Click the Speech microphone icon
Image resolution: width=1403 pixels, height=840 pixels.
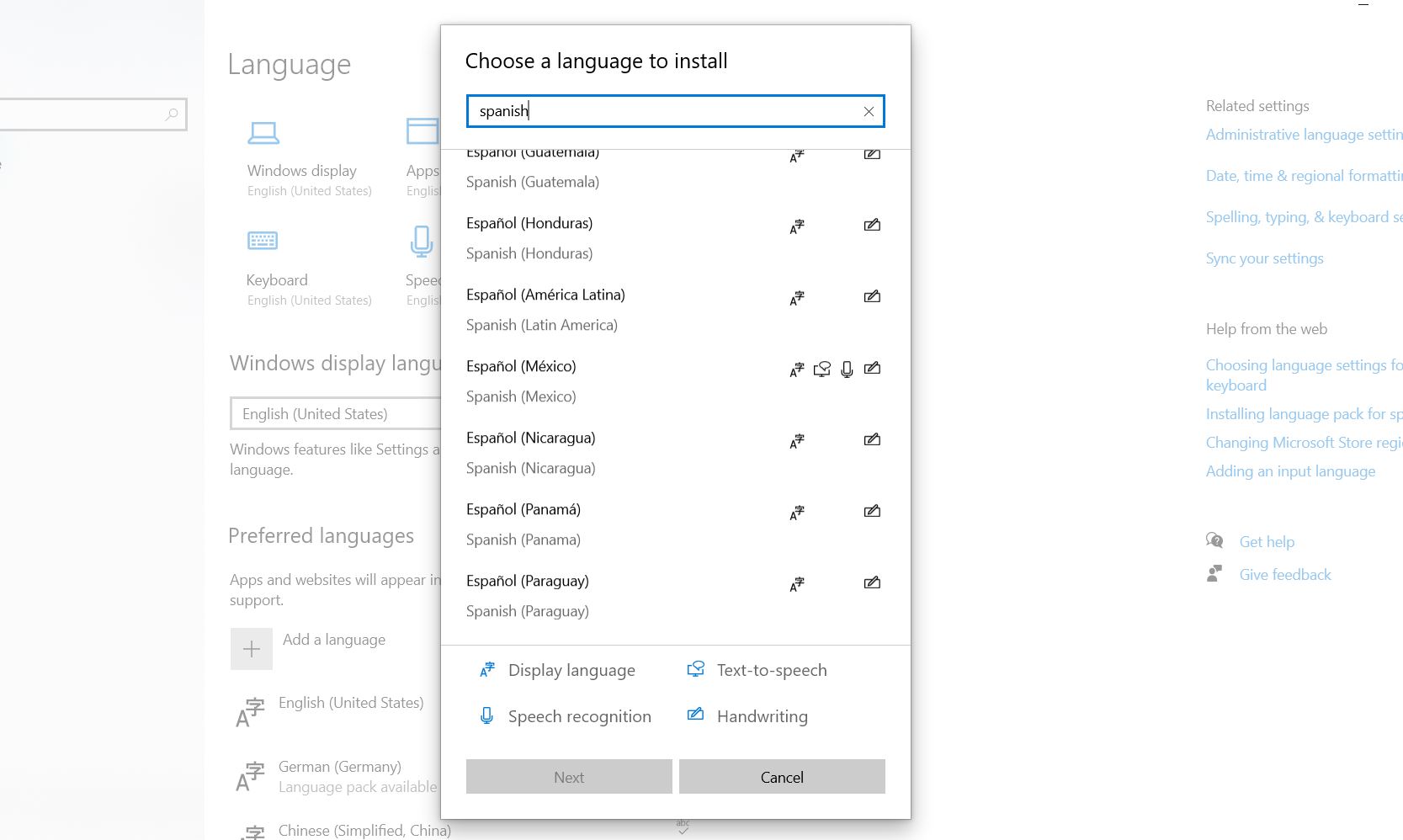coord(422,241)
